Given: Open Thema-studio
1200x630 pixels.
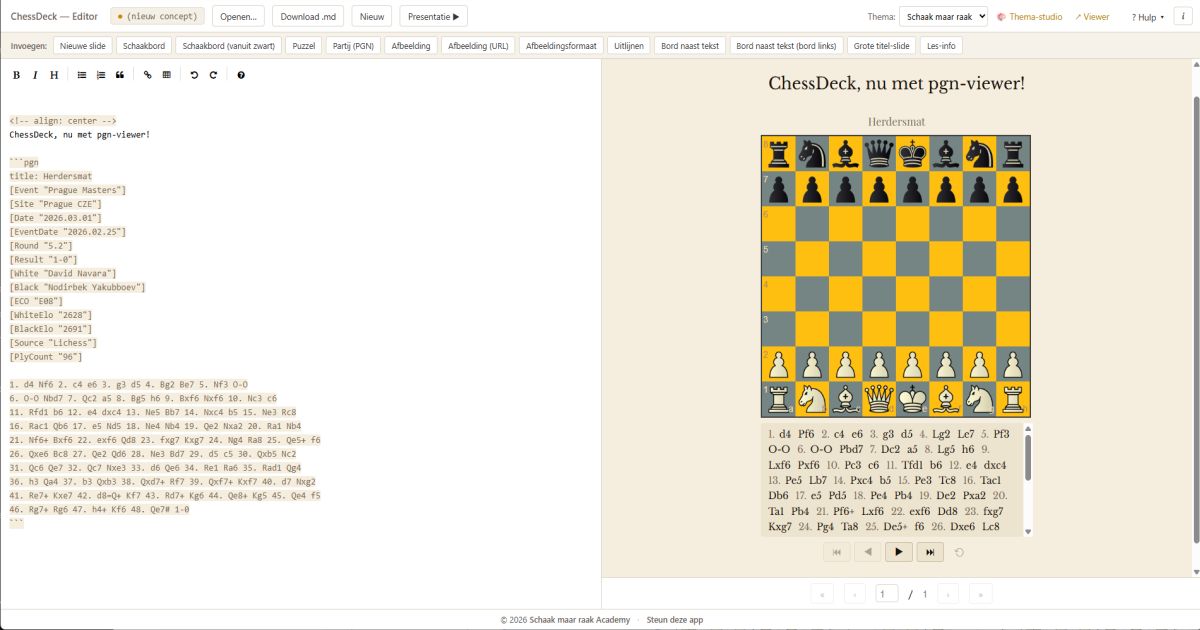Looking at the screenshot, I should click(x=1030, y=17).
